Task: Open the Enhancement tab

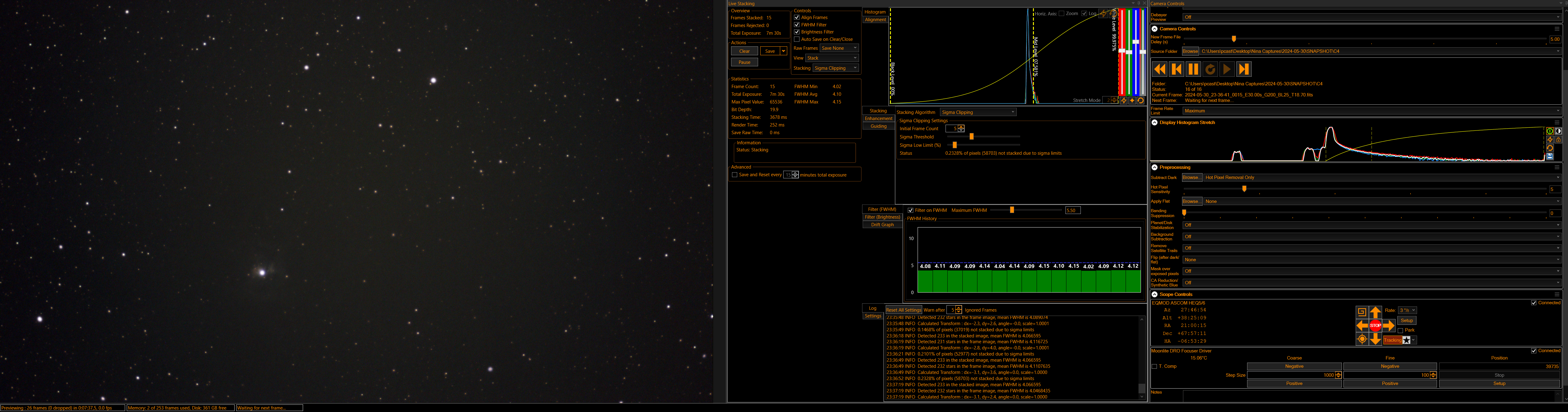Action: [878, 119]
